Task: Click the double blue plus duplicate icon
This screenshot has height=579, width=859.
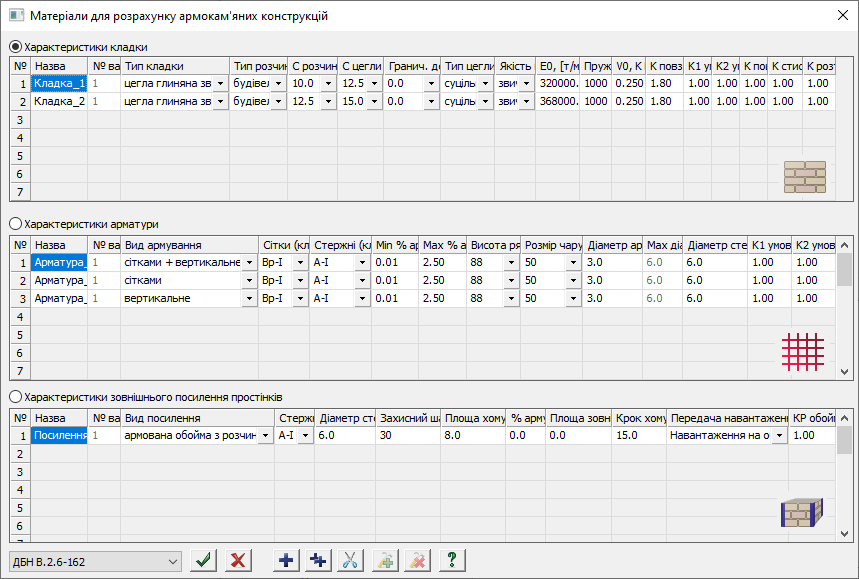Action: click(319, 560)
